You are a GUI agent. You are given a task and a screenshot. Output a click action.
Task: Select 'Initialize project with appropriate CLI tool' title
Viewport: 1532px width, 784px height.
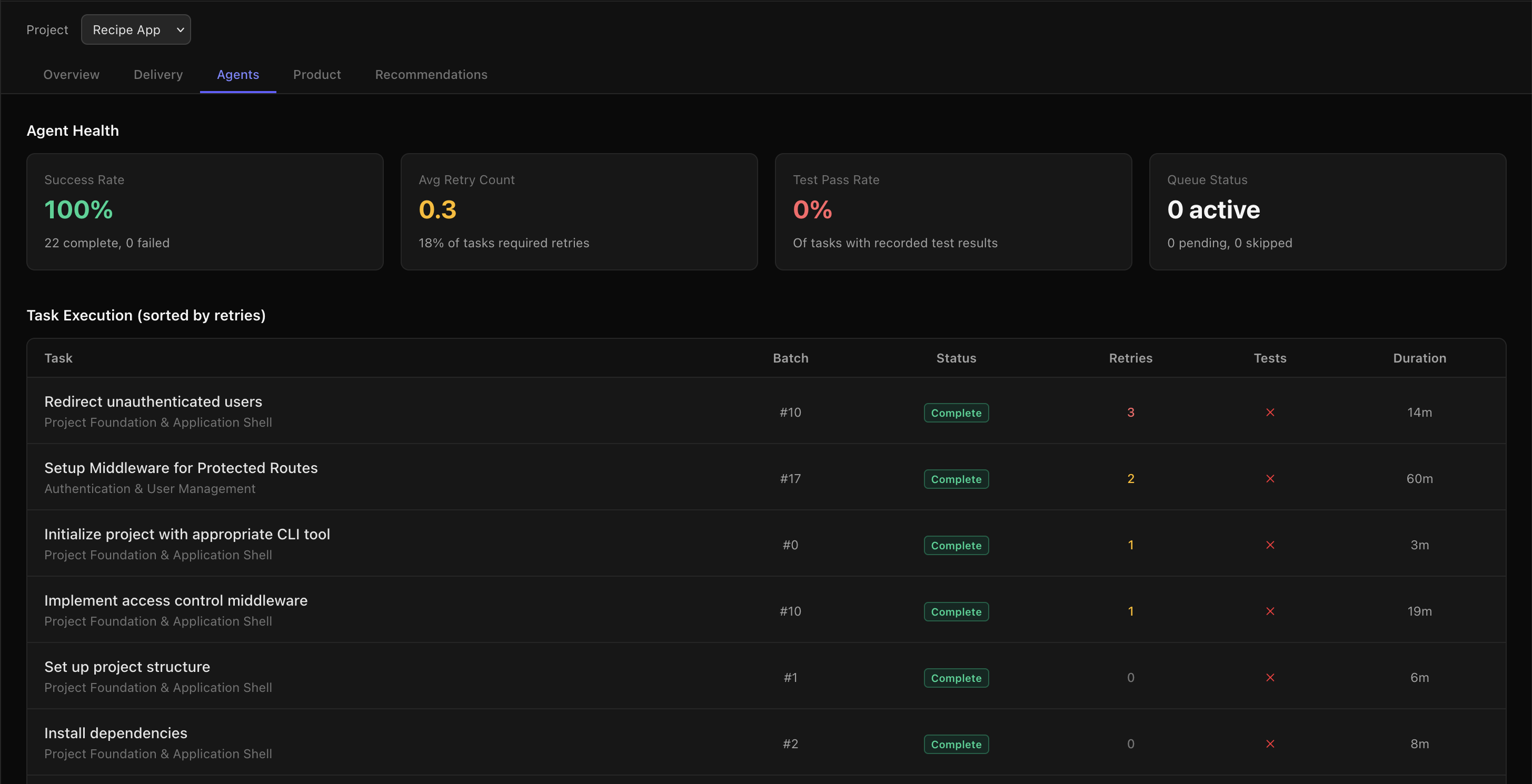coord(187,534)
